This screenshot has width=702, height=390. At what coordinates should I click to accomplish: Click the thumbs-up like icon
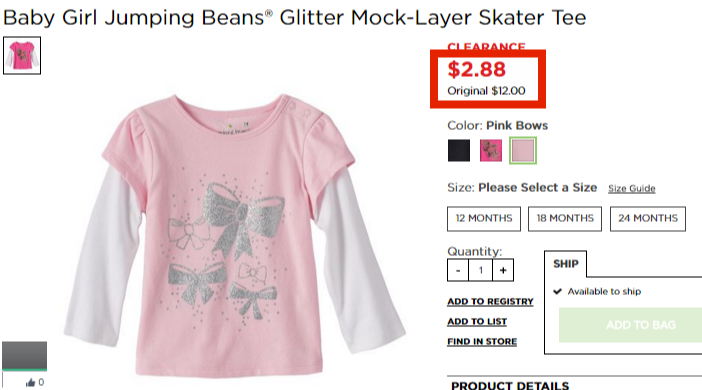pyautogui.click(x=30, y=382)
